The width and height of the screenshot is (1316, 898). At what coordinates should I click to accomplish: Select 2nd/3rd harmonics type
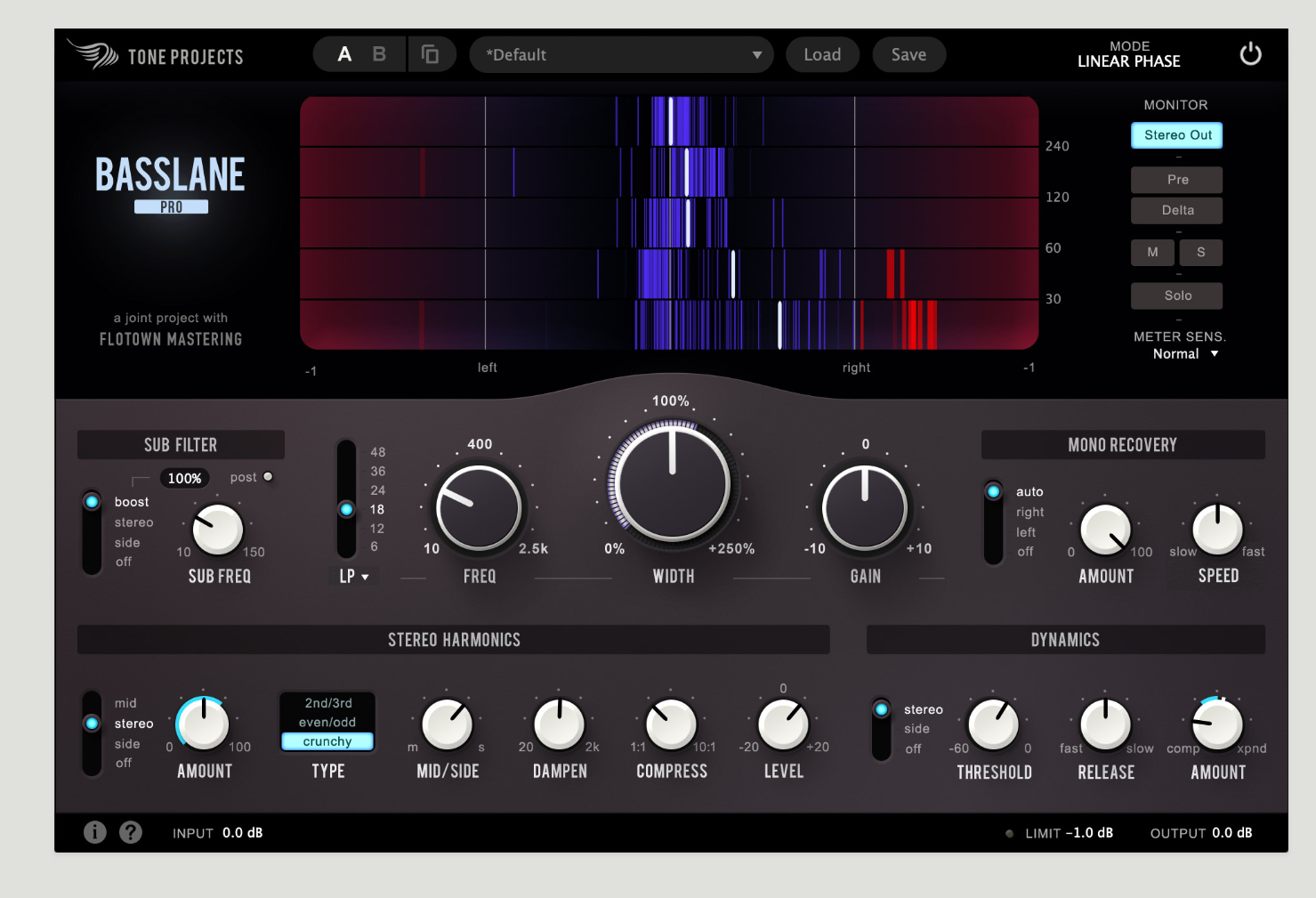click(x=328, y=703)
